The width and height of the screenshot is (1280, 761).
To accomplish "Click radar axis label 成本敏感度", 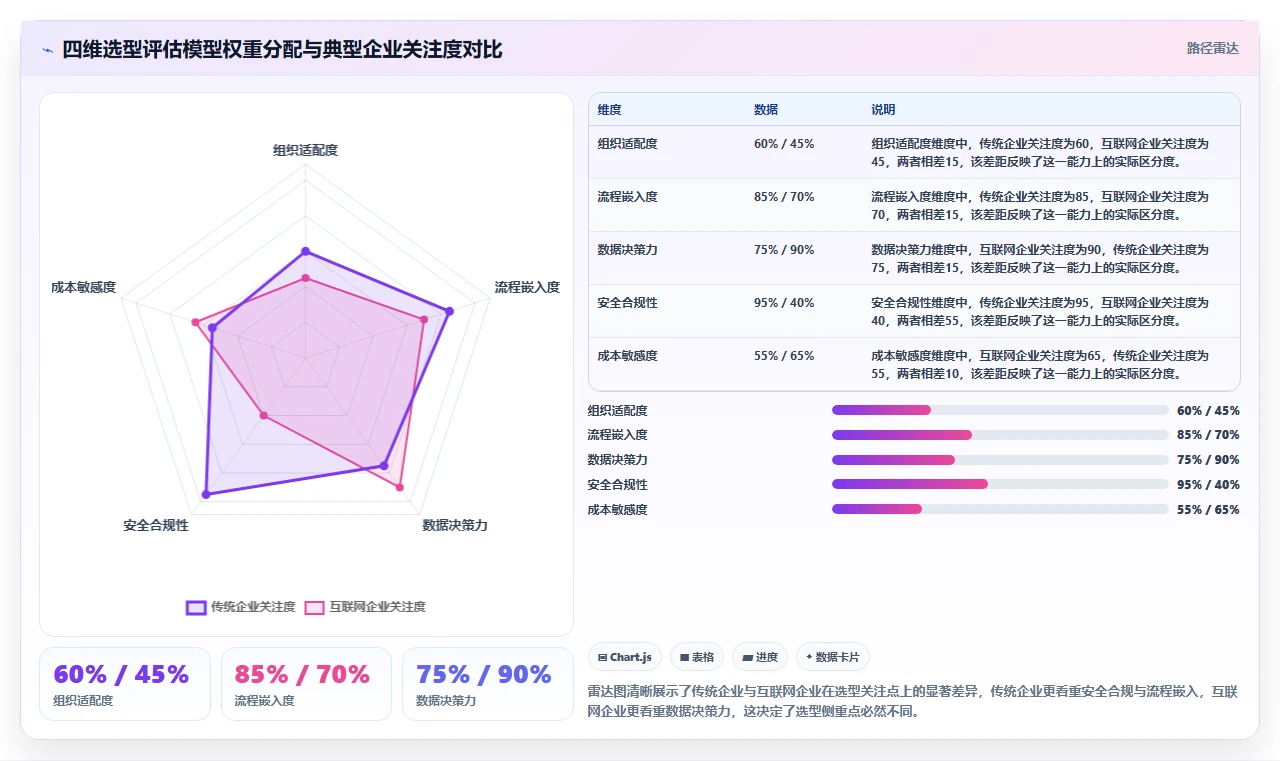I will 84,287.
